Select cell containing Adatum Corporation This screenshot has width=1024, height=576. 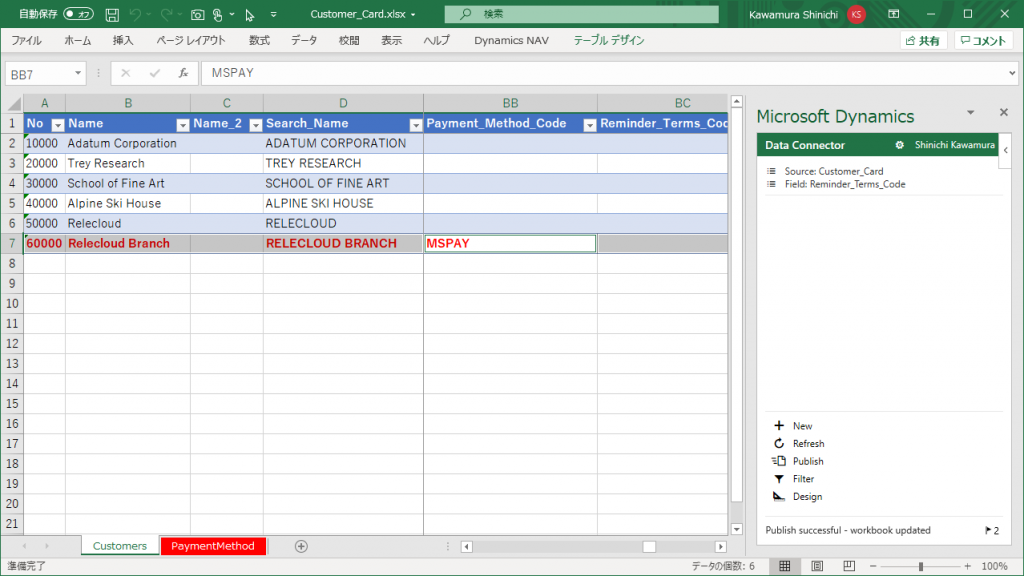128,144
